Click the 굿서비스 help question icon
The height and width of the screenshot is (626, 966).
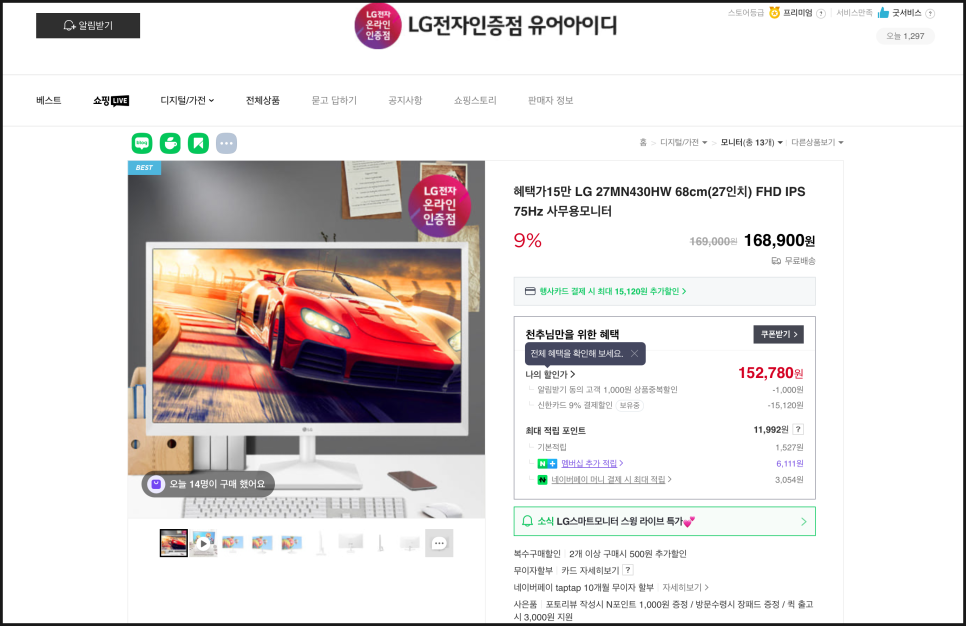pyautogui.click(x=930, y=14)
